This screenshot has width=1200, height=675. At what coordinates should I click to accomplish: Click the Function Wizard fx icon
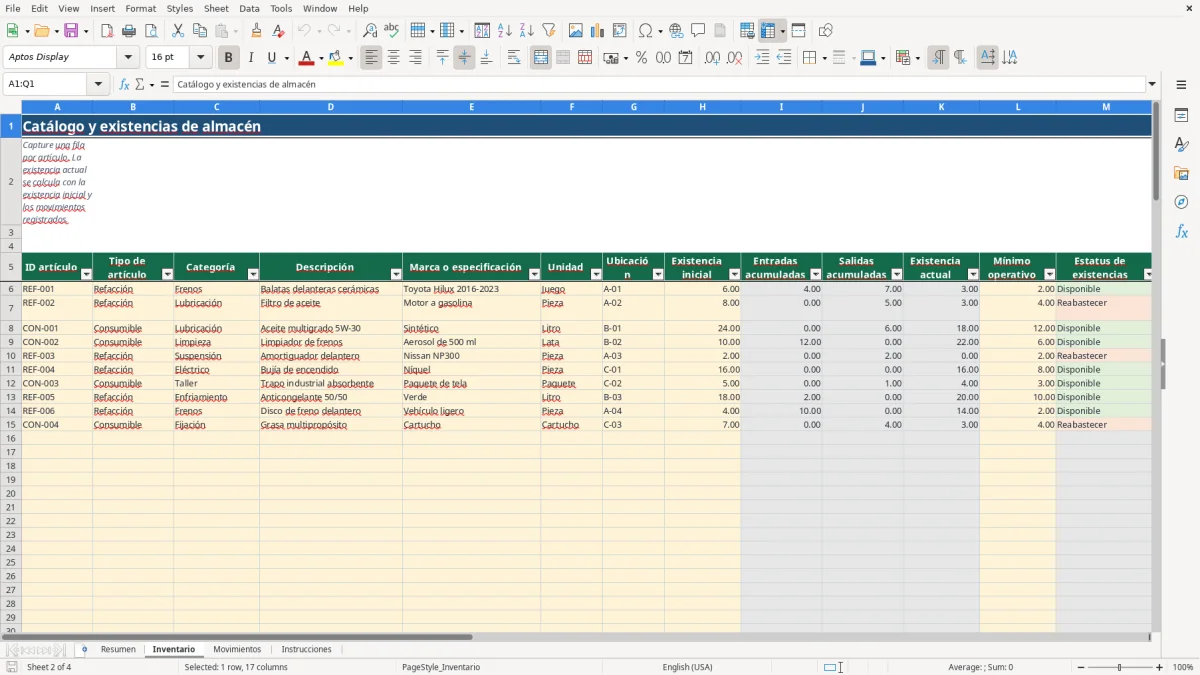[x=125, y=85]
